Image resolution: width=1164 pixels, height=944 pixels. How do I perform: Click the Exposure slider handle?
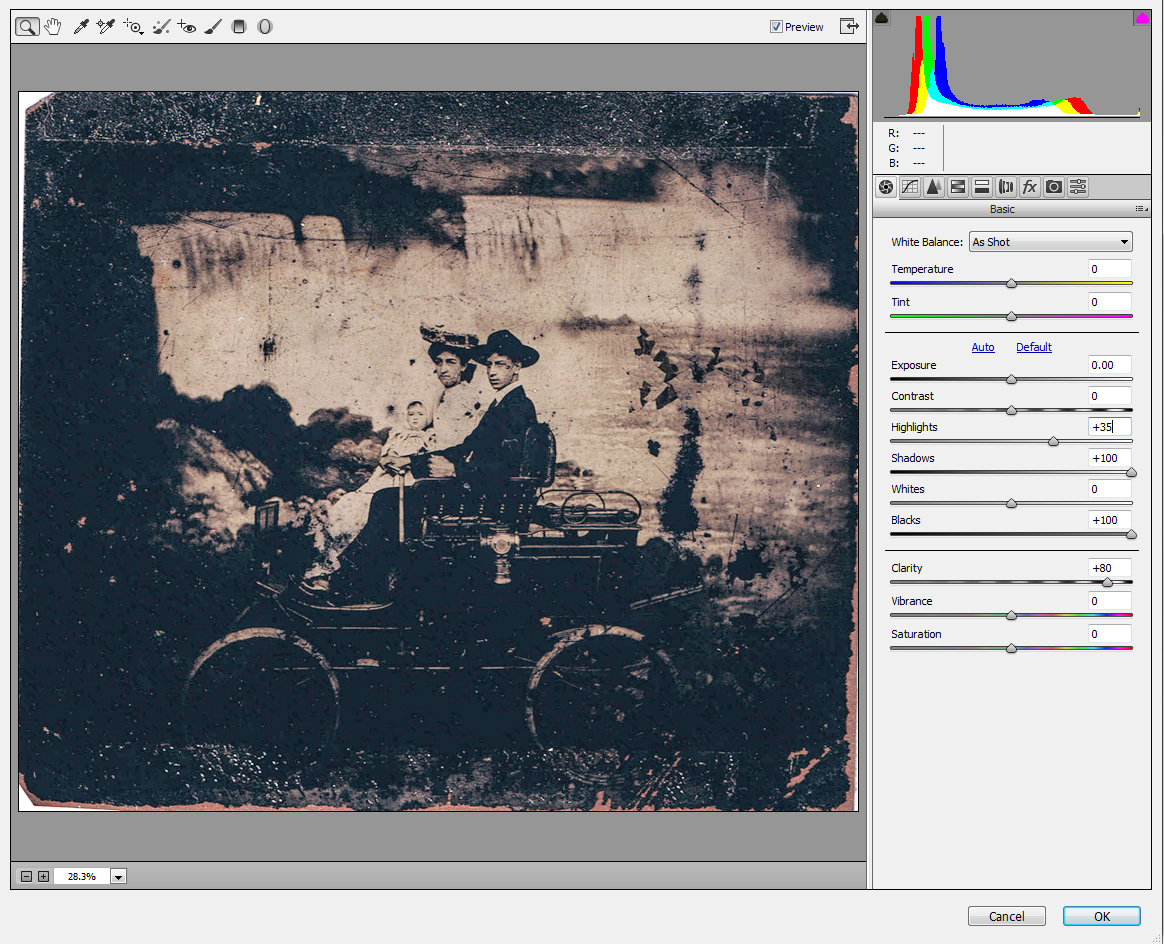[1011, 379]
